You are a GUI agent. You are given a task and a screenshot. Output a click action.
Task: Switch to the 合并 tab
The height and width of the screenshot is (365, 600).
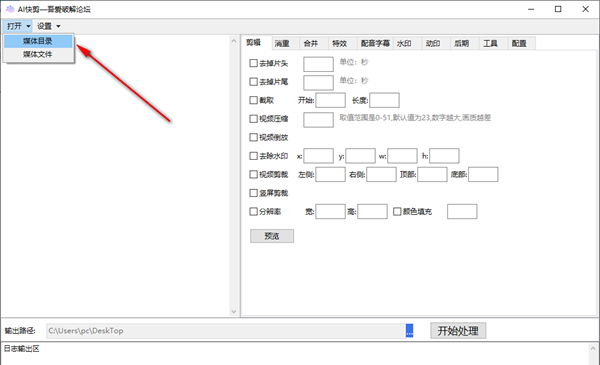tap(311, 44)
